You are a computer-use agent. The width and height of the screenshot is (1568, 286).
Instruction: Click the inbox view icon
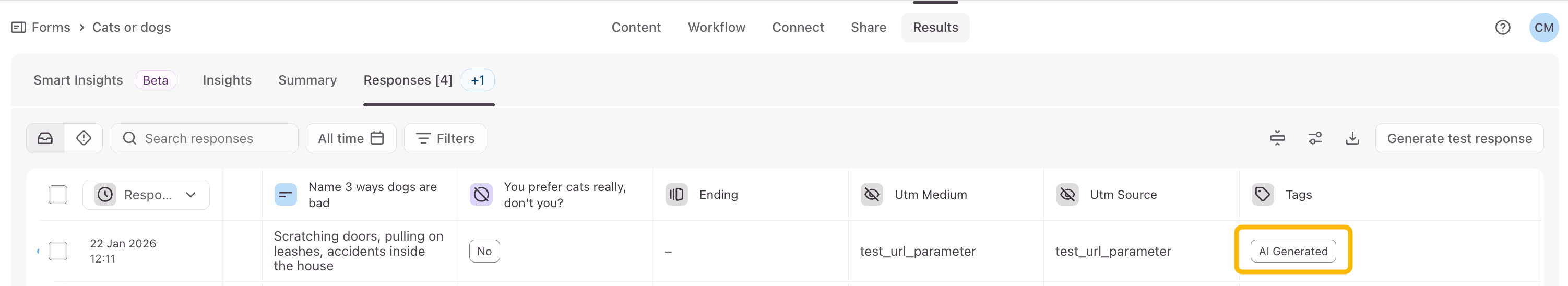click(45, 139)
